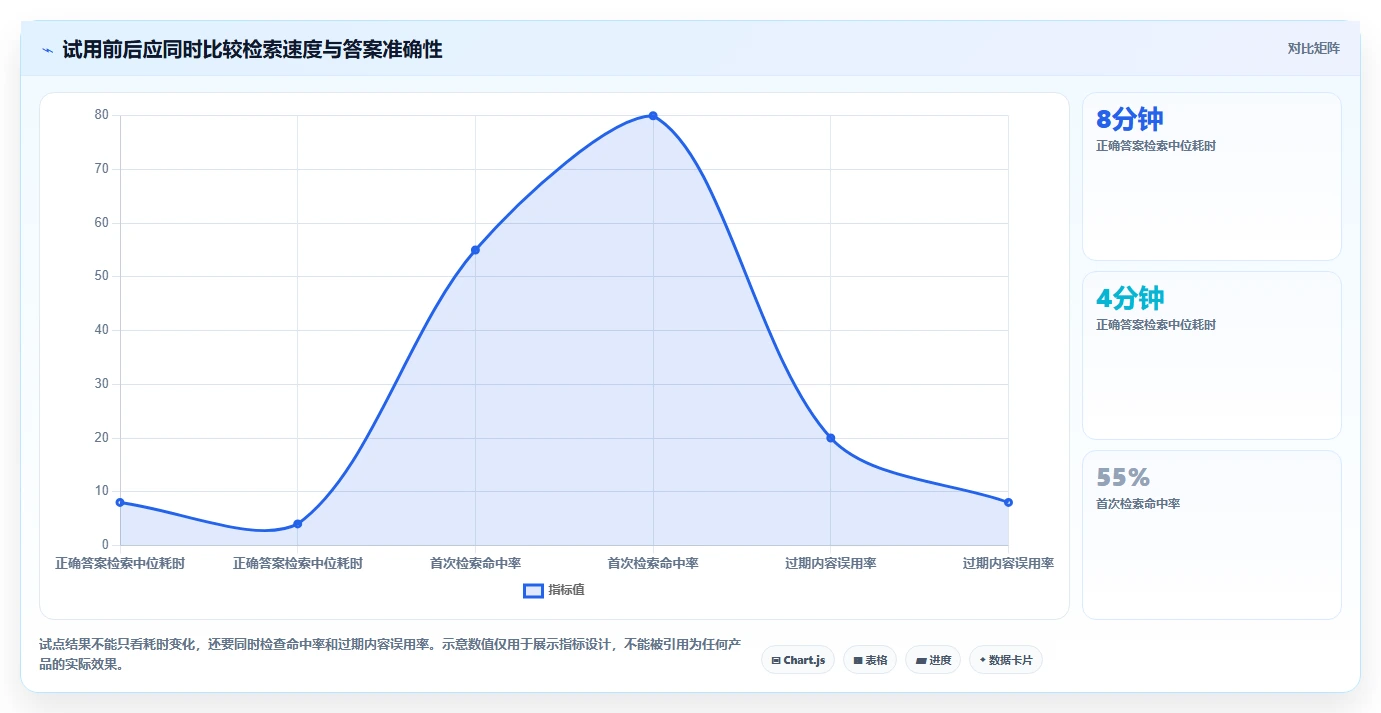The height and width of the screenshot is (713, 1381).
Task: Click the y-axis label 40
Action: click(102, 330)
